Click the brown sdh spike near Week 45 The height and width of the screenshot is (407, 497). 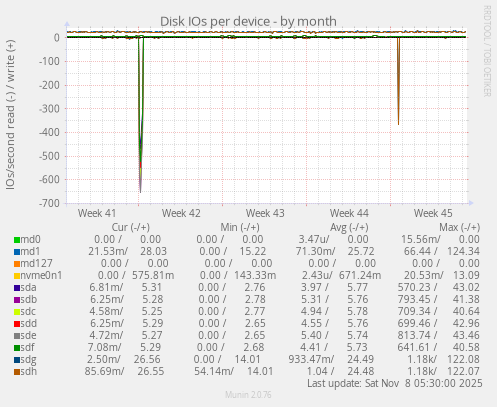click(398, 81)
